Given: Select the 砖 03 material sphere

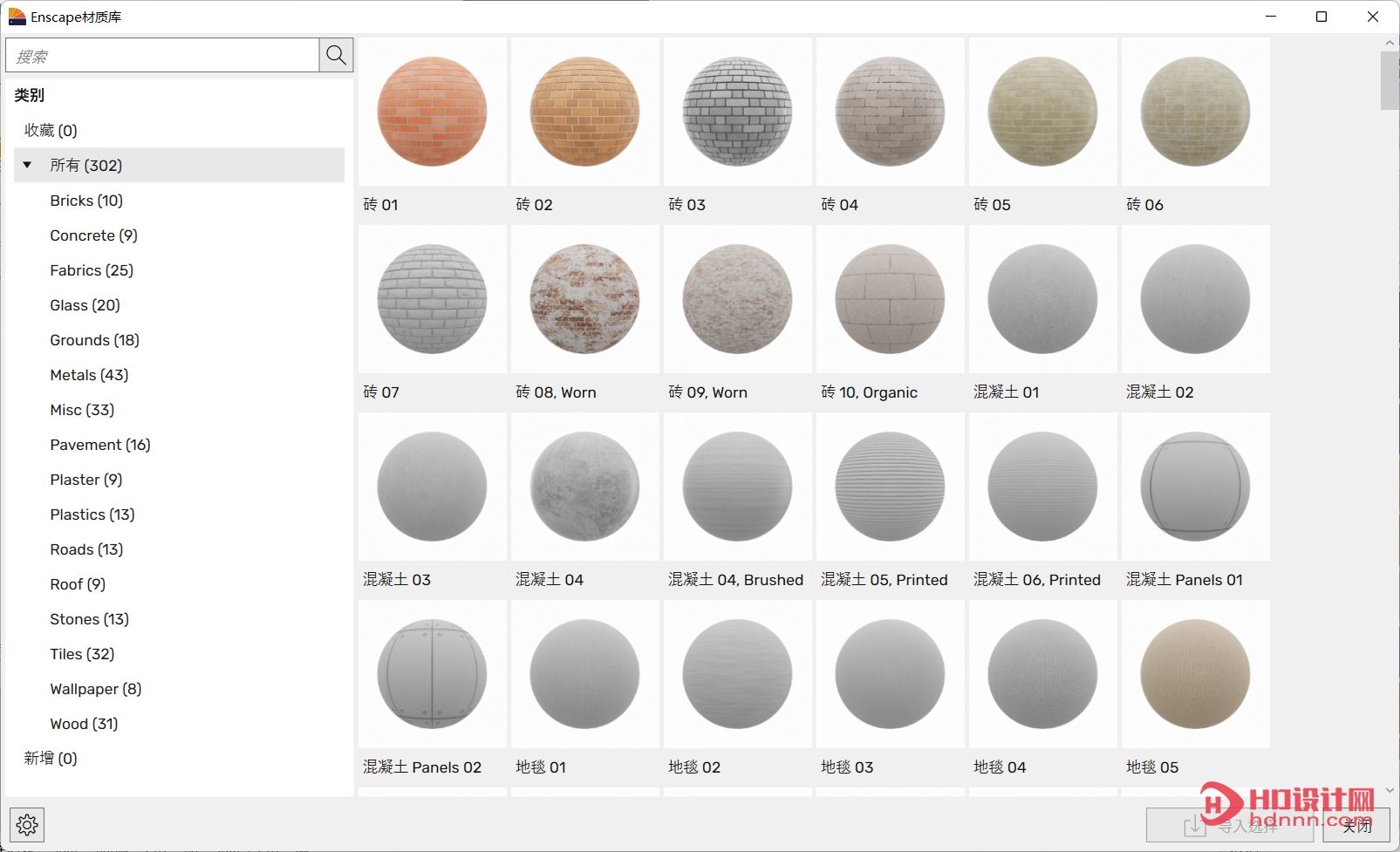Looking at the screenshot, I should tap(737, 112).
